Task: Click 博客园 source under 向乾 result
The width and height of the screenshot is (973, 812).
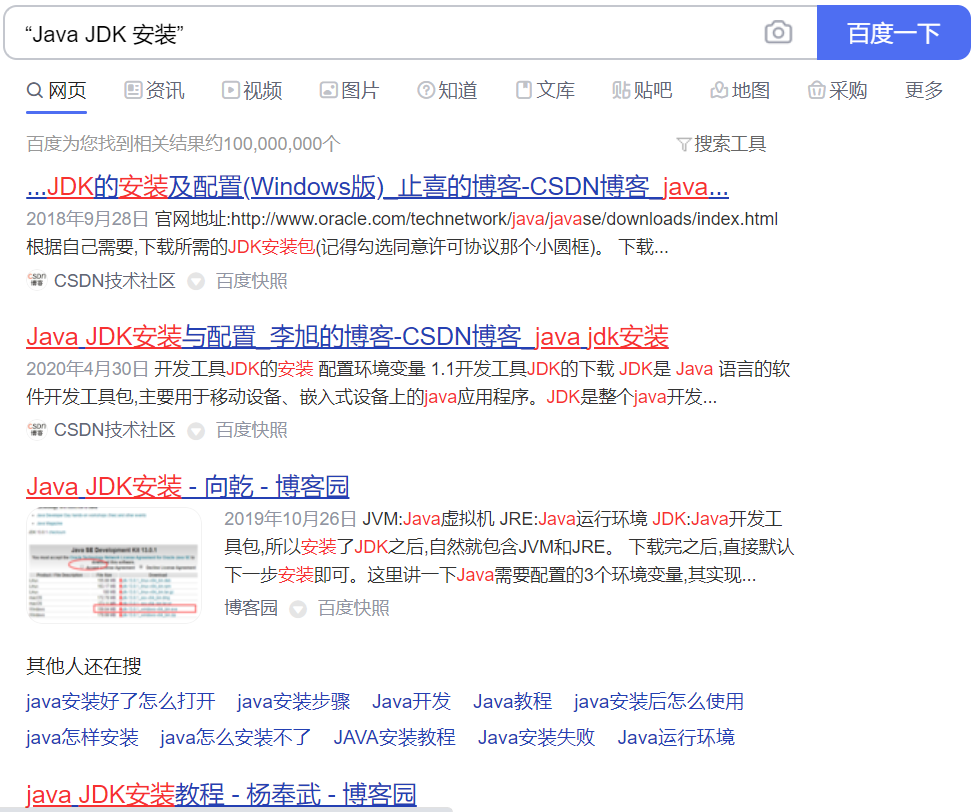Action: click(251, 608)
